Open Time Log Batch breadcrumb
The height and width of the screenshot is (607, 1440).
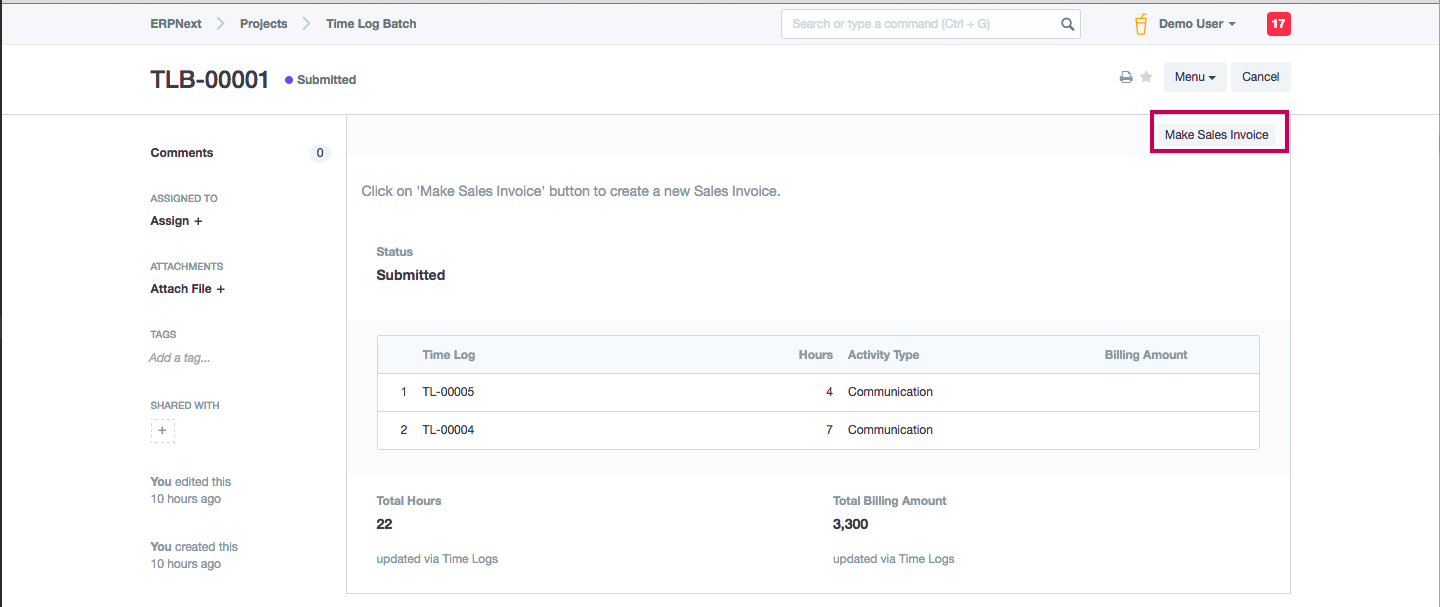[371, 24]
